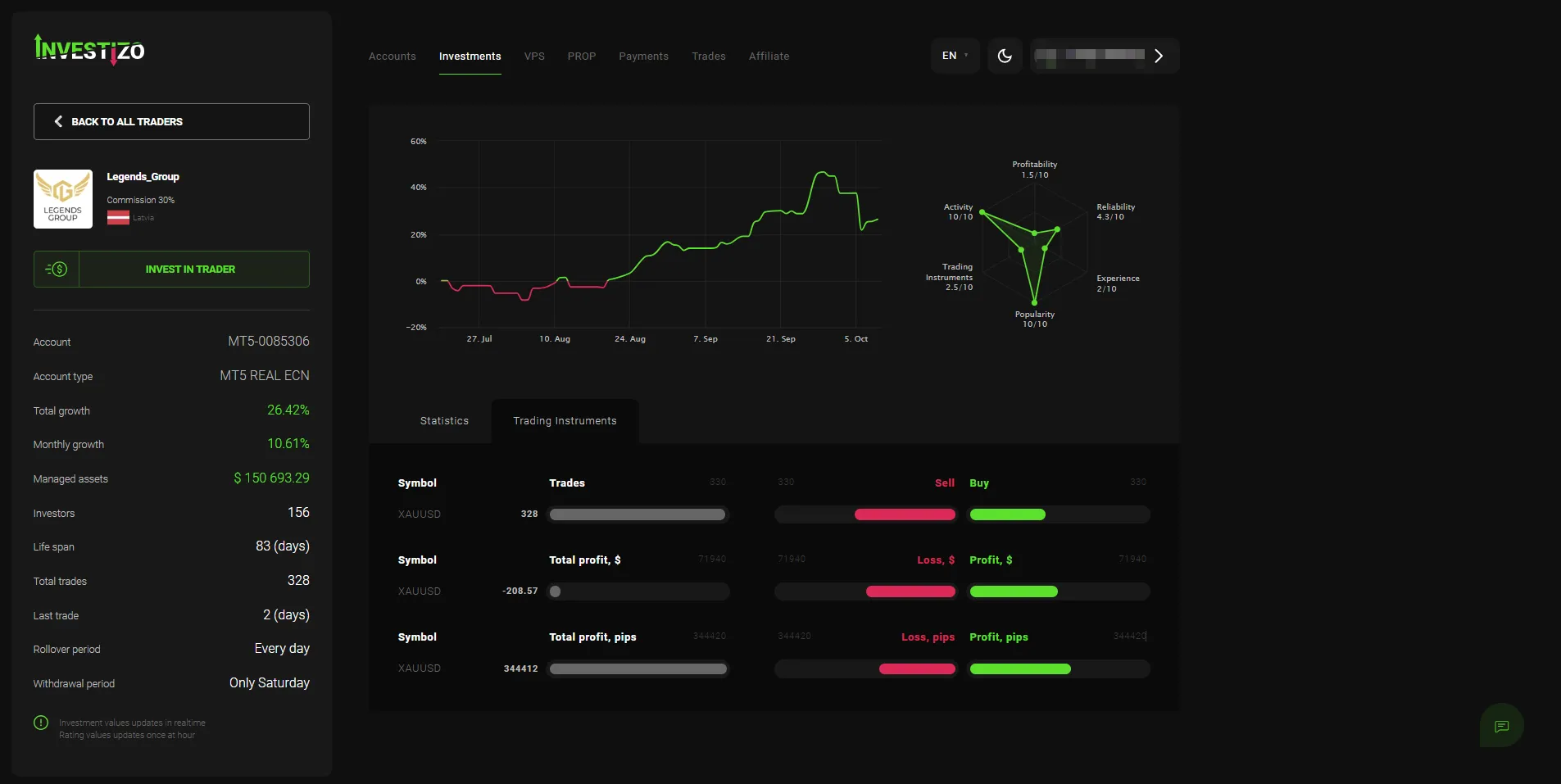Go back to all traders
1561x784 pixels.
point(171,121)
